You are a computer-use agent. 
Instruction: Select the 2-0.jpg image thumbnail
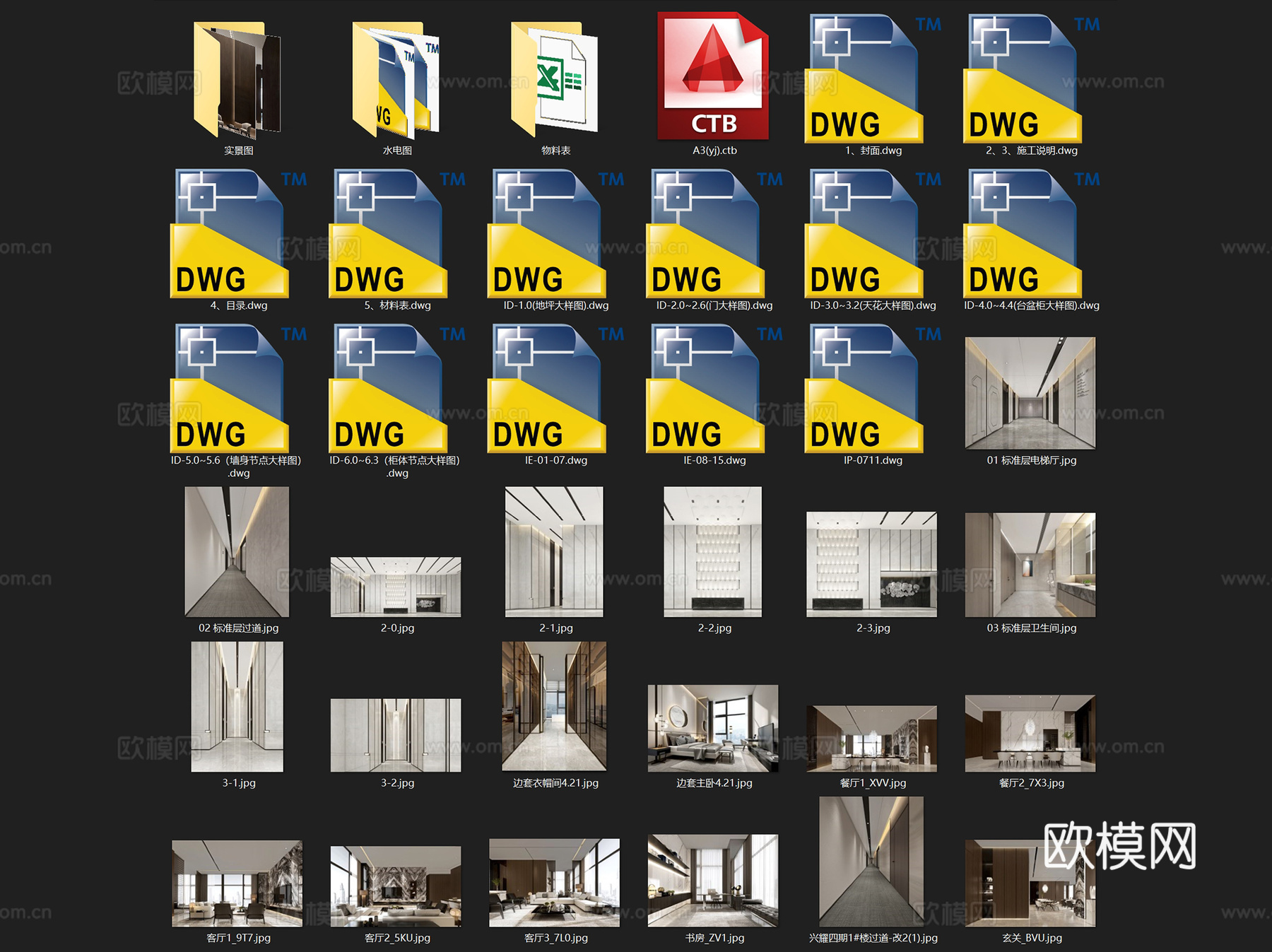tap(396, 587)
